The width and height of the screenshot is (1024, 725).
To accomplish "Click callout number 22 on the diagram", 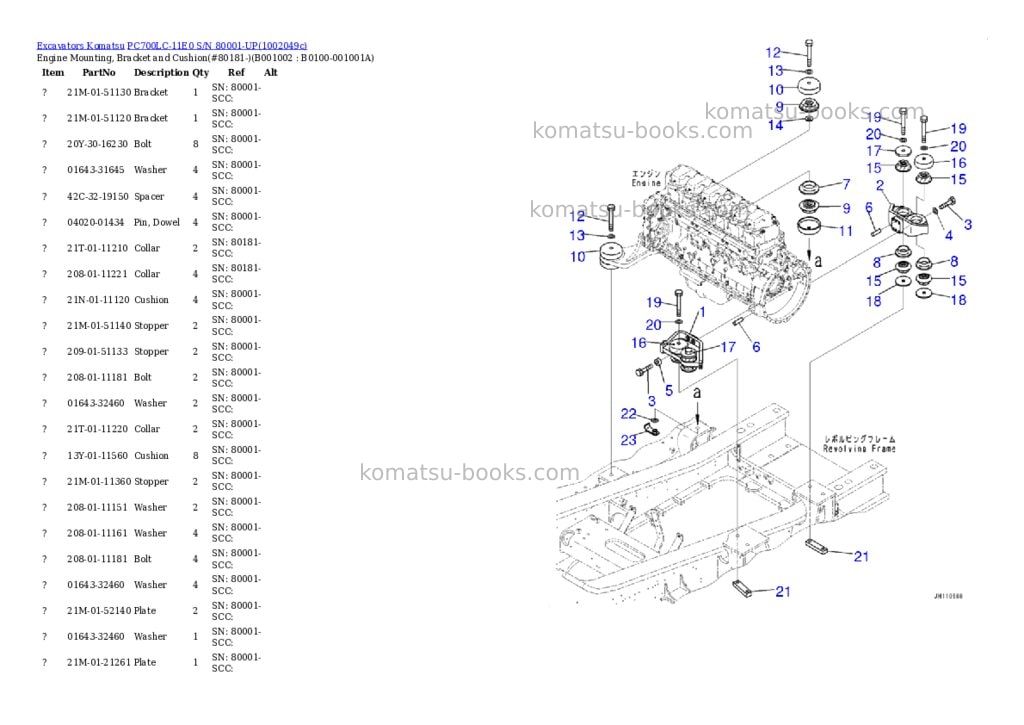I will tap(628, 414).
